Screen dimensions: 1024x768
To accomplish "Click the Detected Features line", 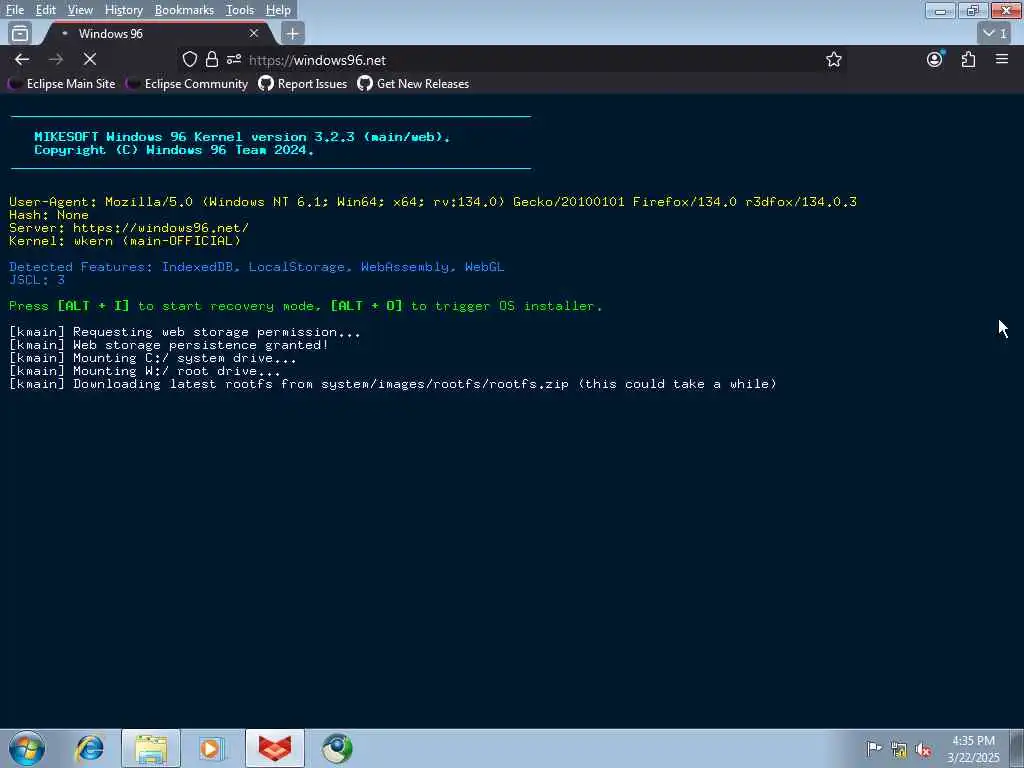I will [x=257, y=267].
